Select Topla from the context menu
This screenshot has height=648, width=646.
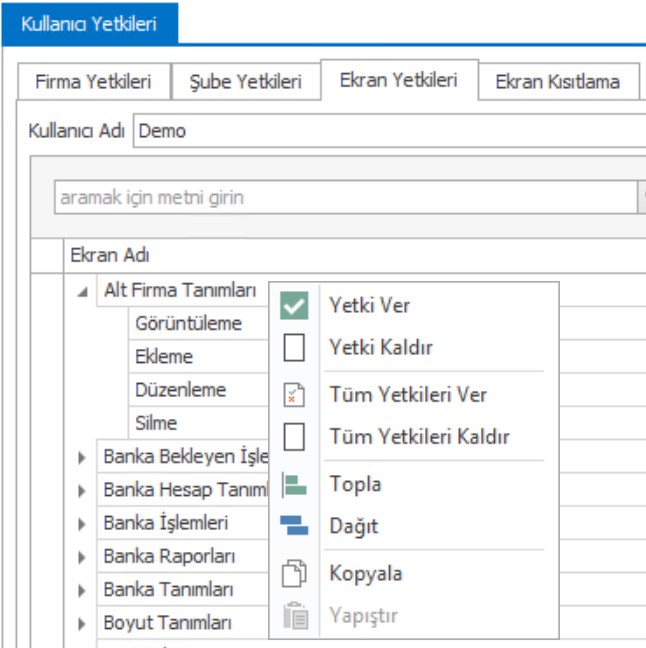click(414, 484)
